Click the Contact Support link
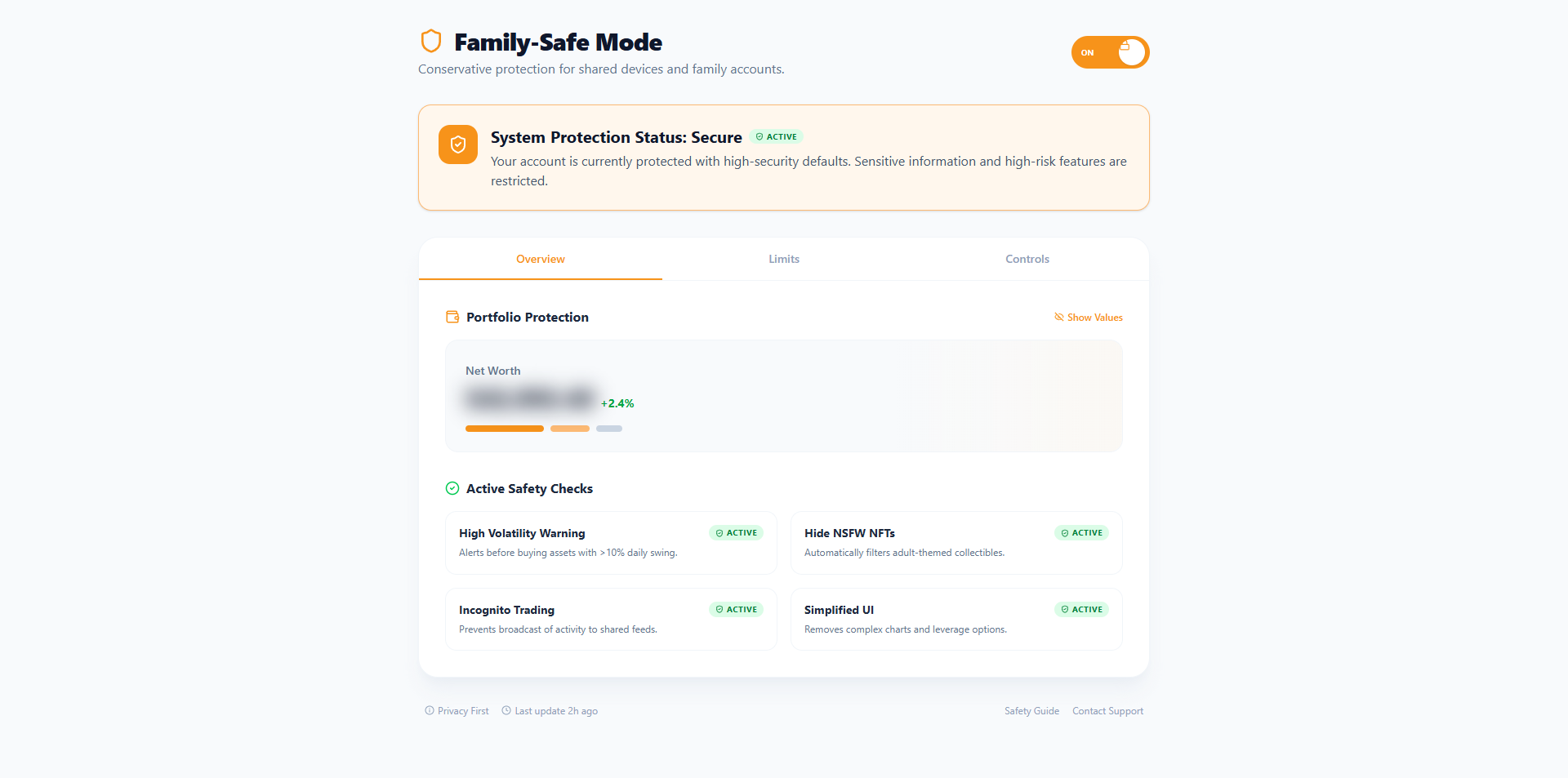Viewport: 1568px width, 778px height. point(1107,711)
